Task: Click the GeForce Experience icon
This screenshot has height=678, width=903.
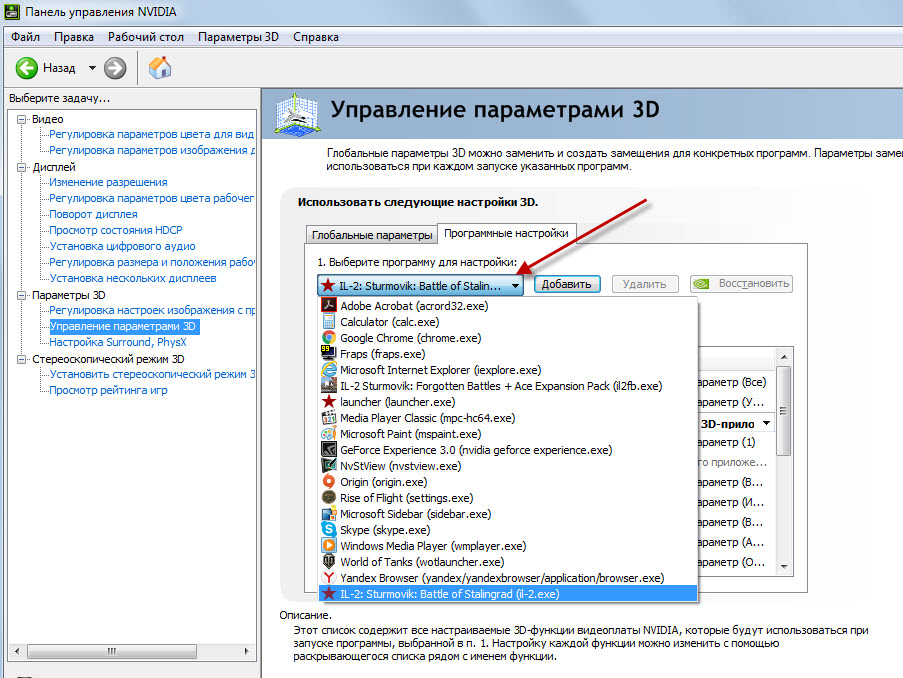Action: (x=329, y=449)
